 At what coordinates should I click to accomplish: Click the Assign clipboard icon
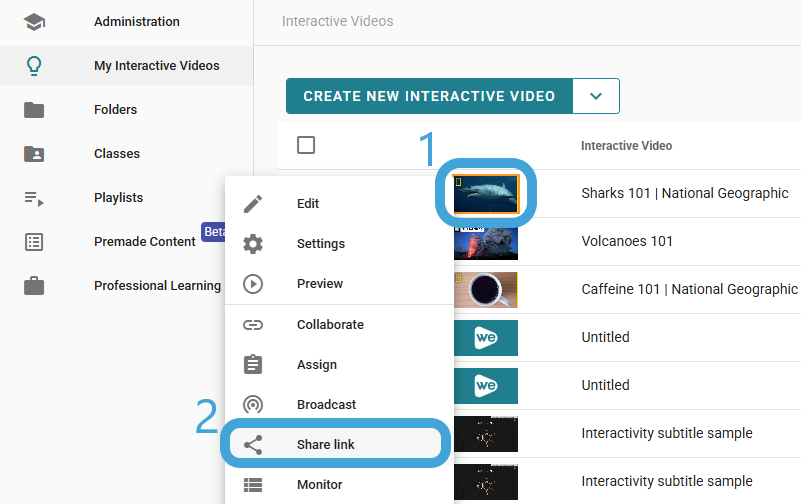(x=253, y=365)
